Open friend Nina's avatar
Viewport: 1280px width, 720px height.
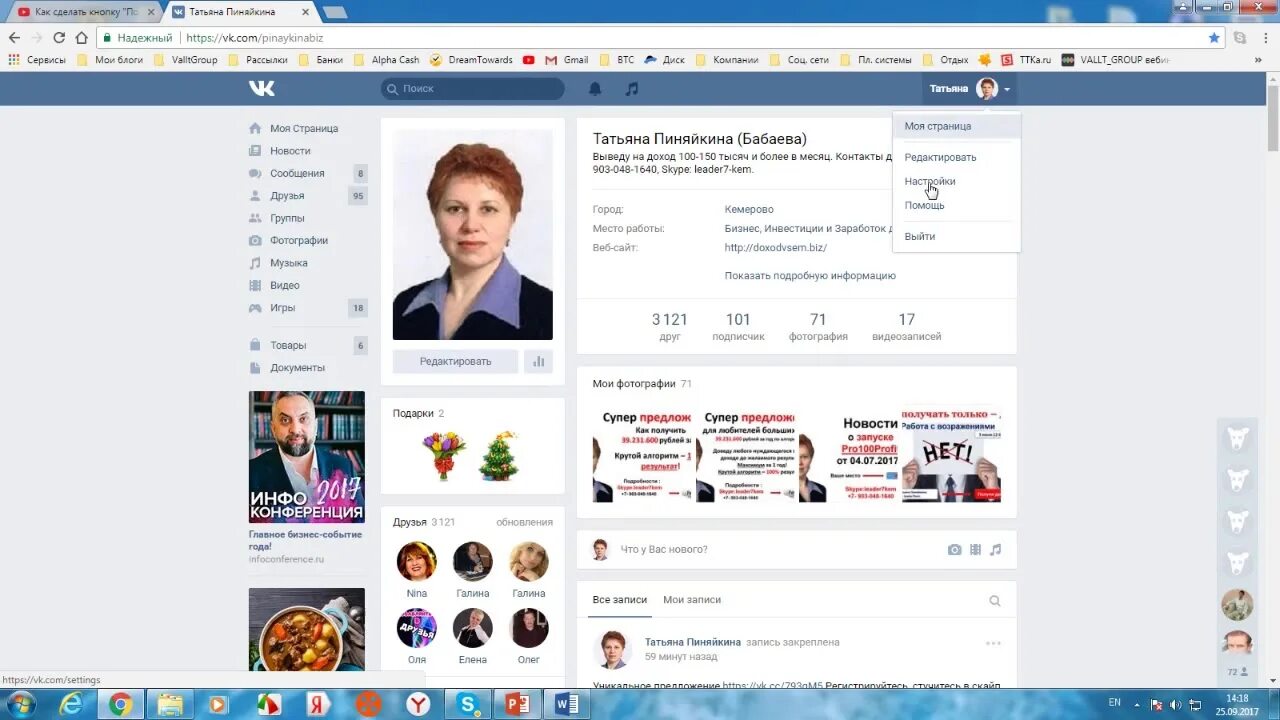point(417,562)
